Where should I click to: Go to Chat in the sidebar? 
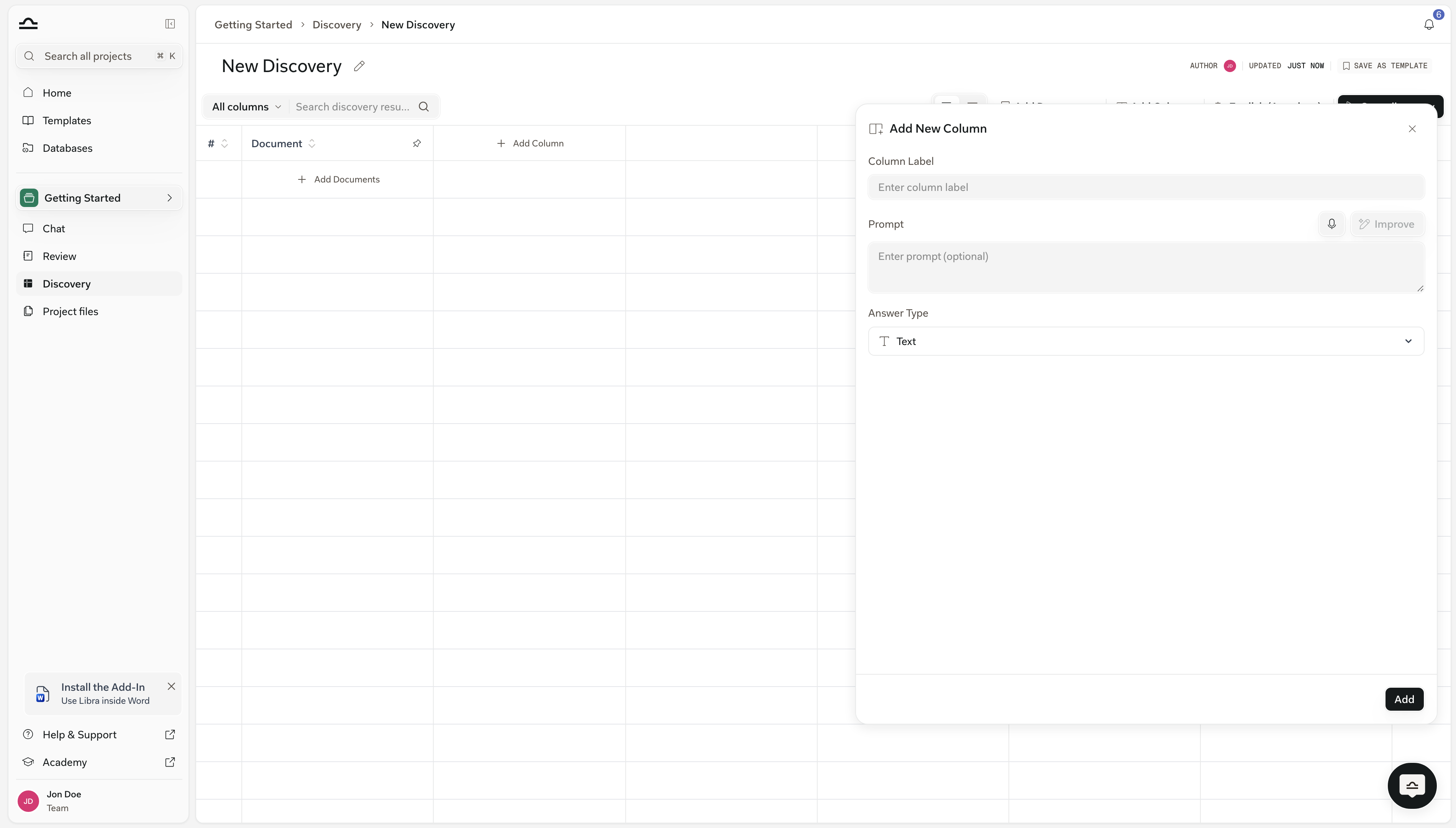click(x=99, y=228)
